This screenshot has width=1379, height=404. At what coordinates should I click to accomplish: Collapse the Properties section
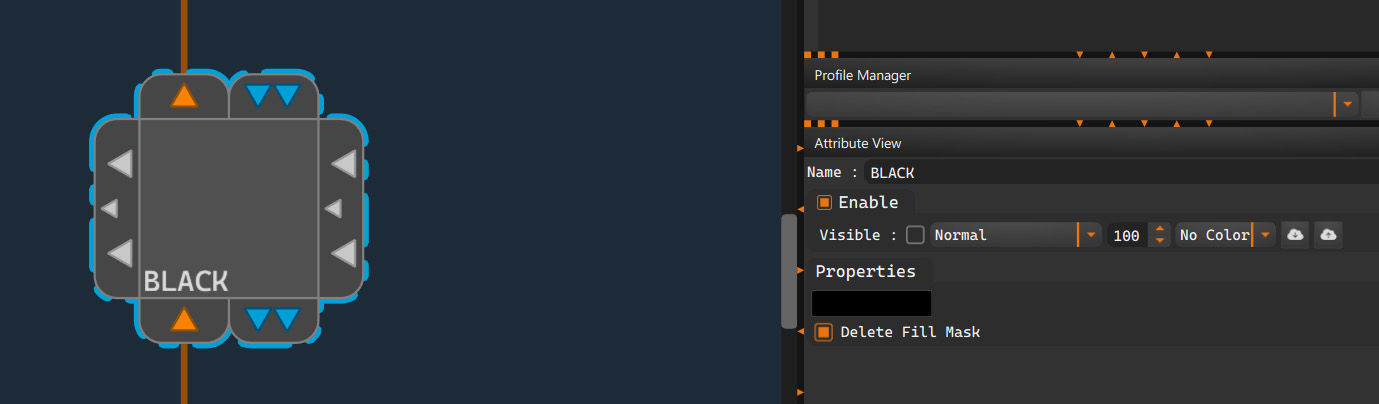[865, 271]
